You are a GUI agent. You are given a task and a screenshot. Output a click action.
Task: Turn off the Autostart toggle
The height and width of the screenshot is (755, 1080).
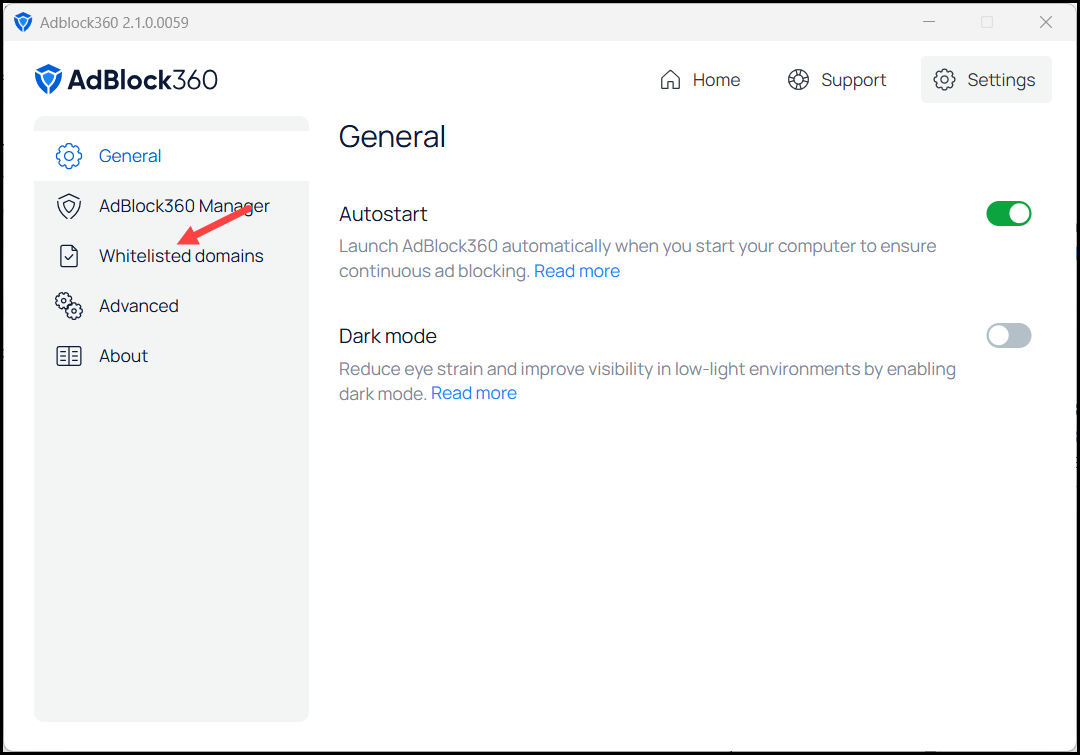[x=1008, y=214]
